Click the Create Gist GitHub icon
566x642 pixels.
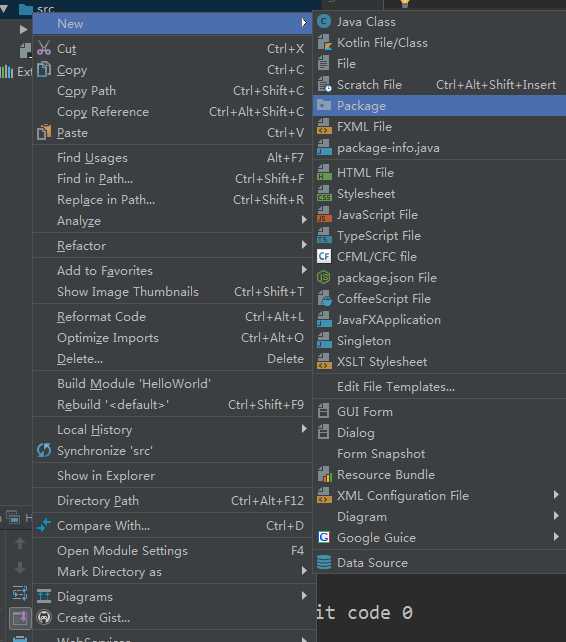[44, 617]
